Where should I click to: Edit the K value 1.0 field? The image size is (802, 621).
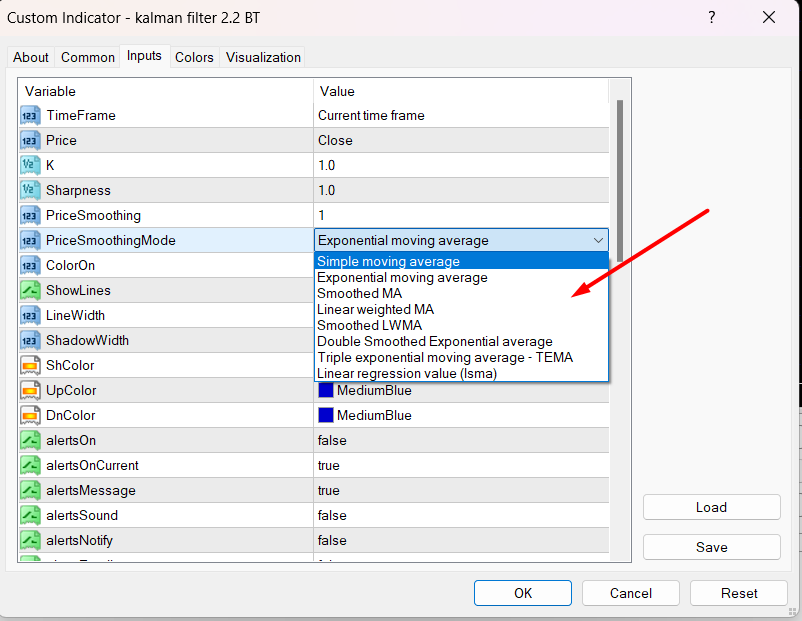[x=461, y=166]
